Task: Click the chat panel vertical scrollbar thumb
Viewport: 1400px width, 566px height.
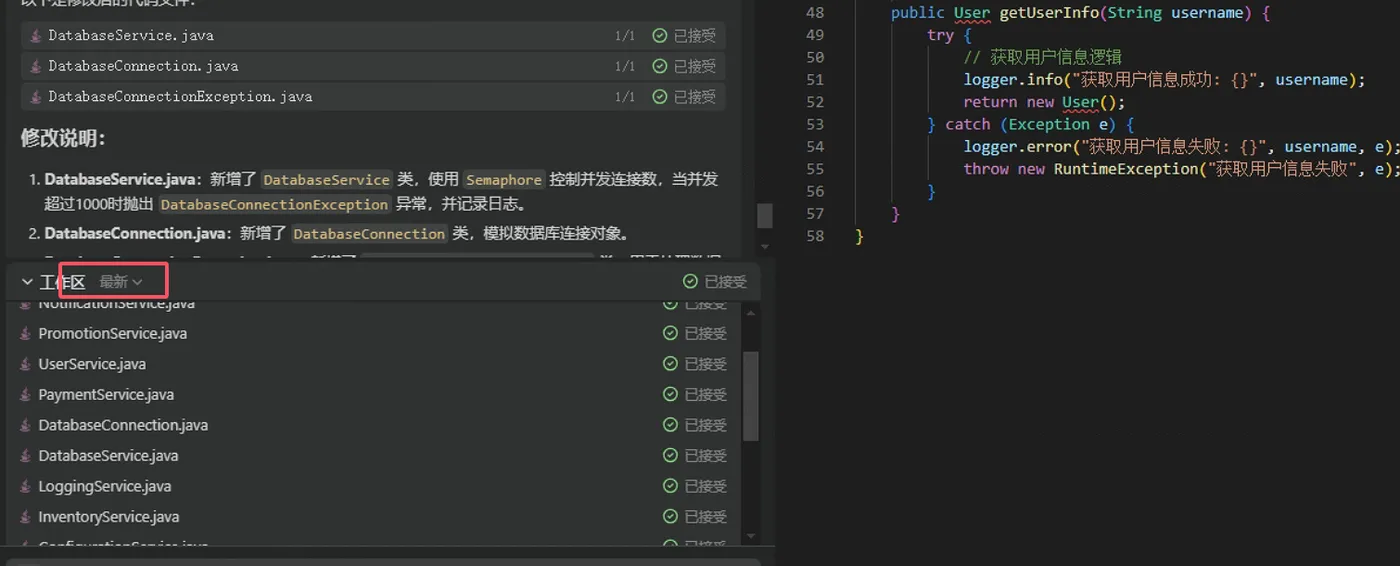Action: point(765,216)
